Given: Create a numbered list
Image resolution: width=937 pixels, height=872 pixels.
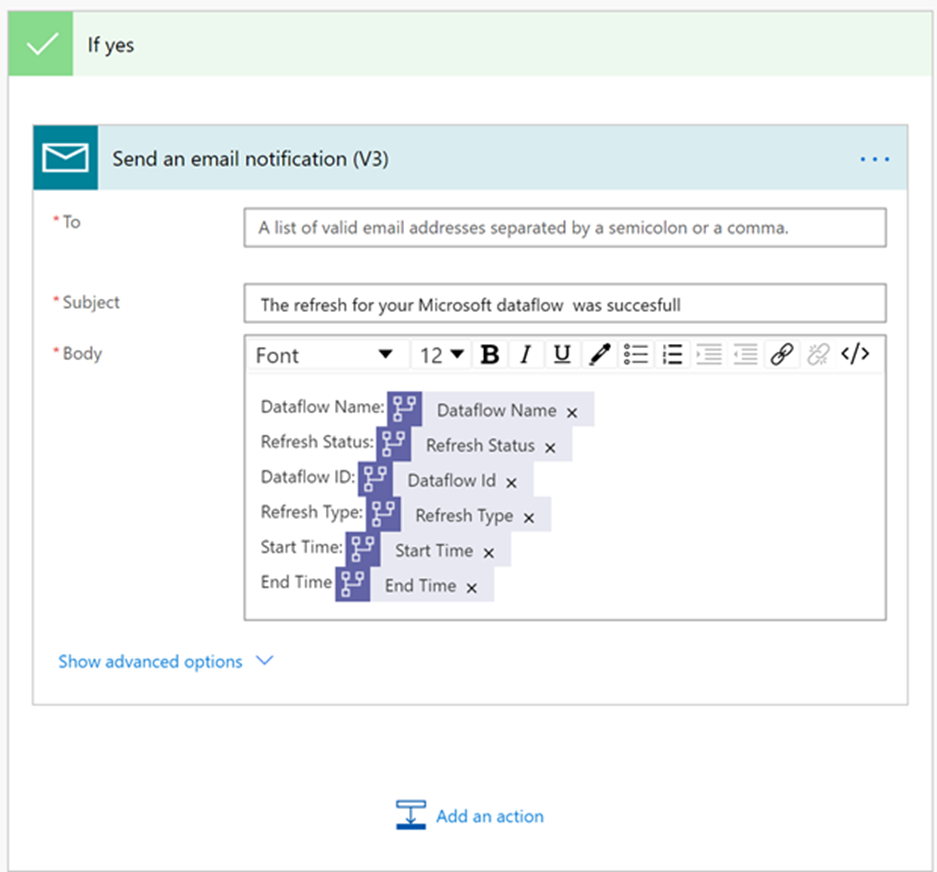Looking at the screenshot, I should [x=671, y=354].
